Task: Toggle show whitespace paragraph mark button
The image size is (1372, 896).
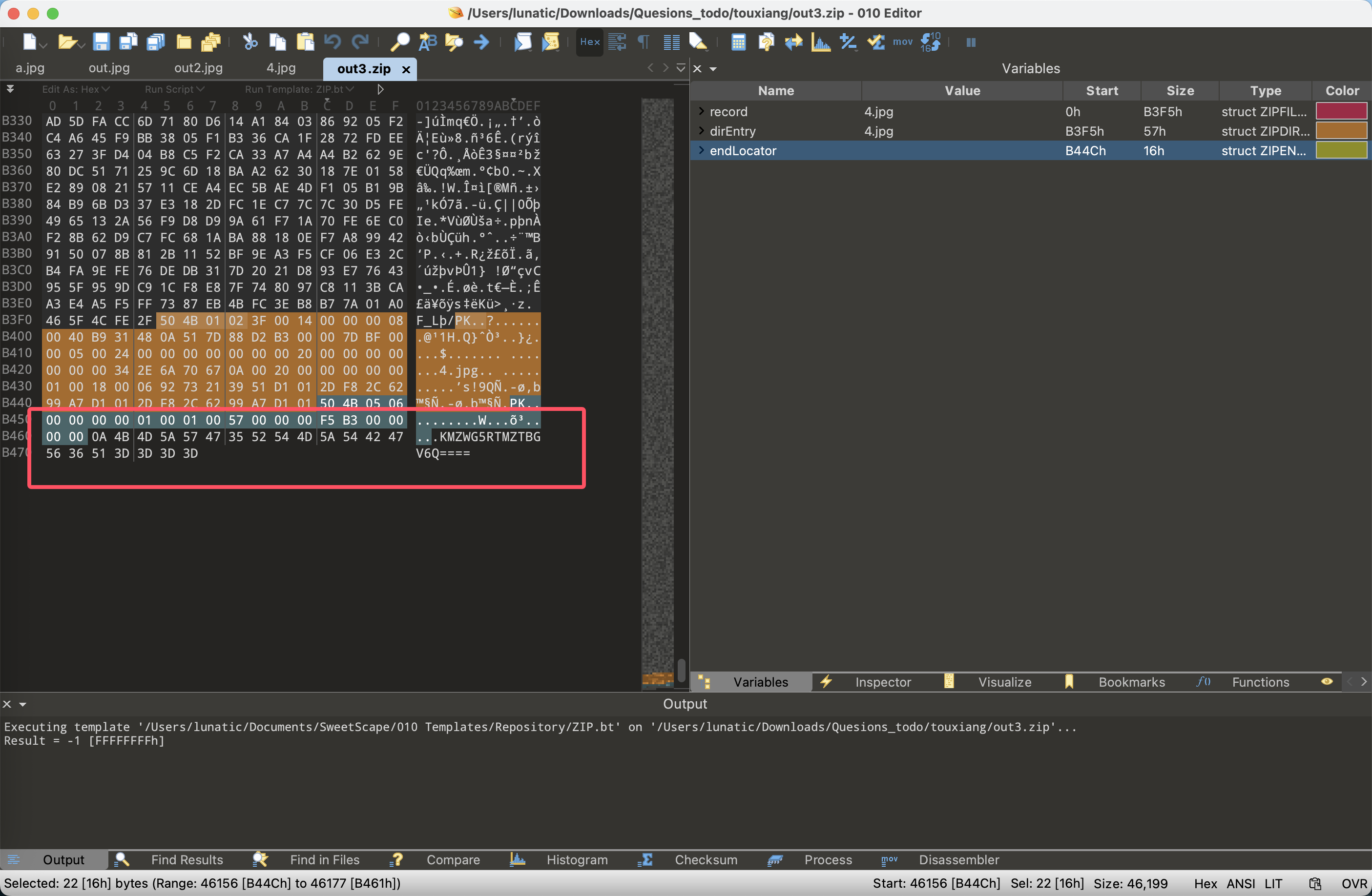Action: [644, 42]
